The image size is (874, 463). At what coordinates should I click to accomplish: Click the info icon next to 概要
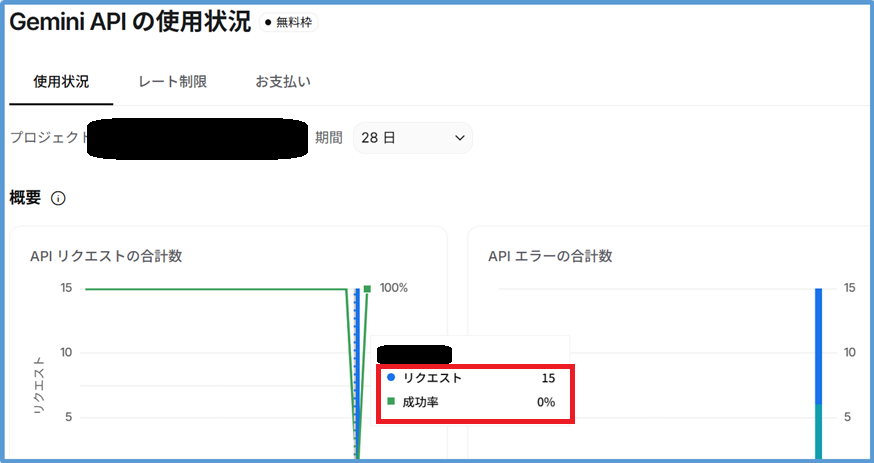[58, 198]
